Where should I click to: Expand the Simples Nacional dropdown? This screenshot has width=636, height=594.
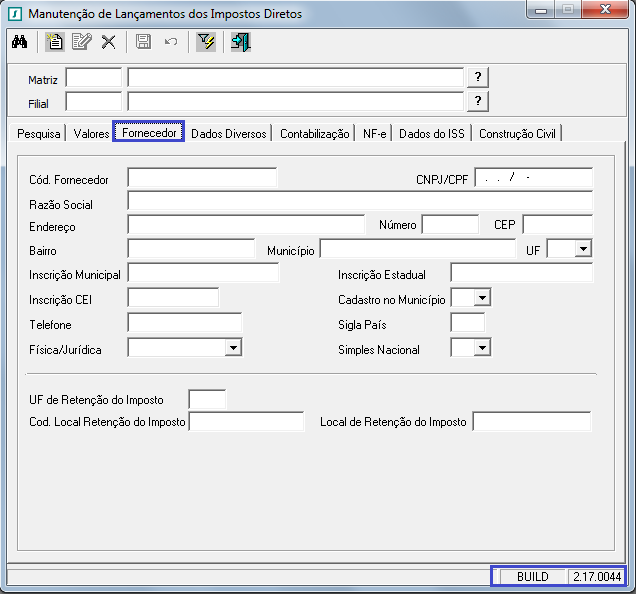(482, 347)
